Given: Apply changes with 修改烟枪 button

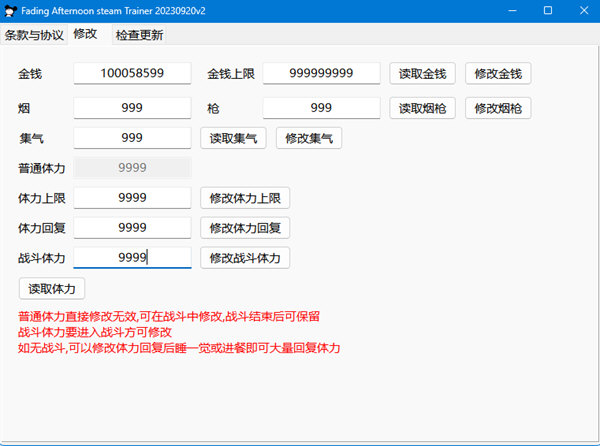Looking at the screenshot, I should point(498,108).
